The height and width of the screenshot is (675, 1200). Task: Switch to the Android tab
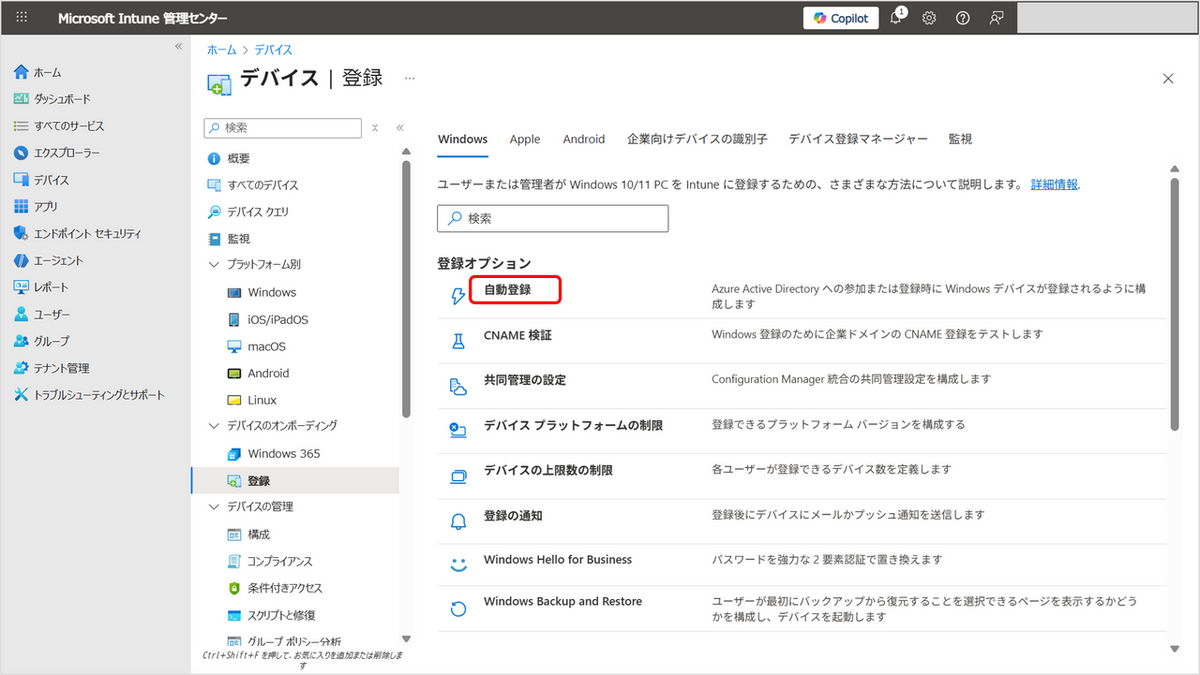coord(583,140)
